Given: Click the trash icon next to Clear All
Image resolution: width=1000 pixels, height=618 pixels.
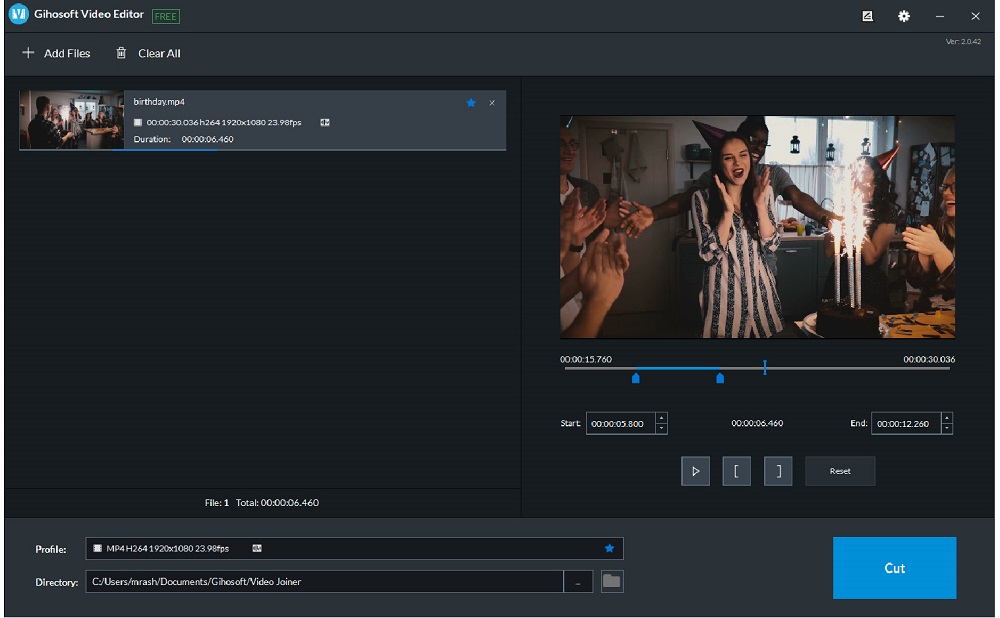Looking at the screenshot, I should (122, 53).
